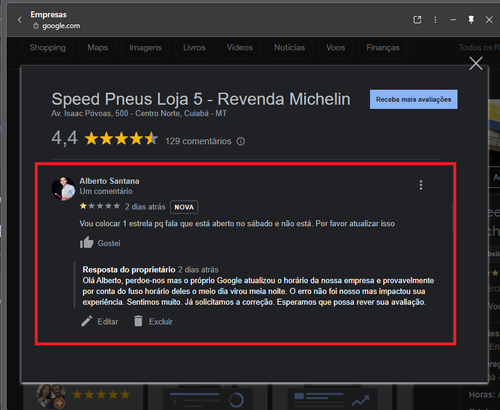The width and height of the screenshot is (500, 410).
Task: Click the Gostei label
Action: (x=109, y=243)
